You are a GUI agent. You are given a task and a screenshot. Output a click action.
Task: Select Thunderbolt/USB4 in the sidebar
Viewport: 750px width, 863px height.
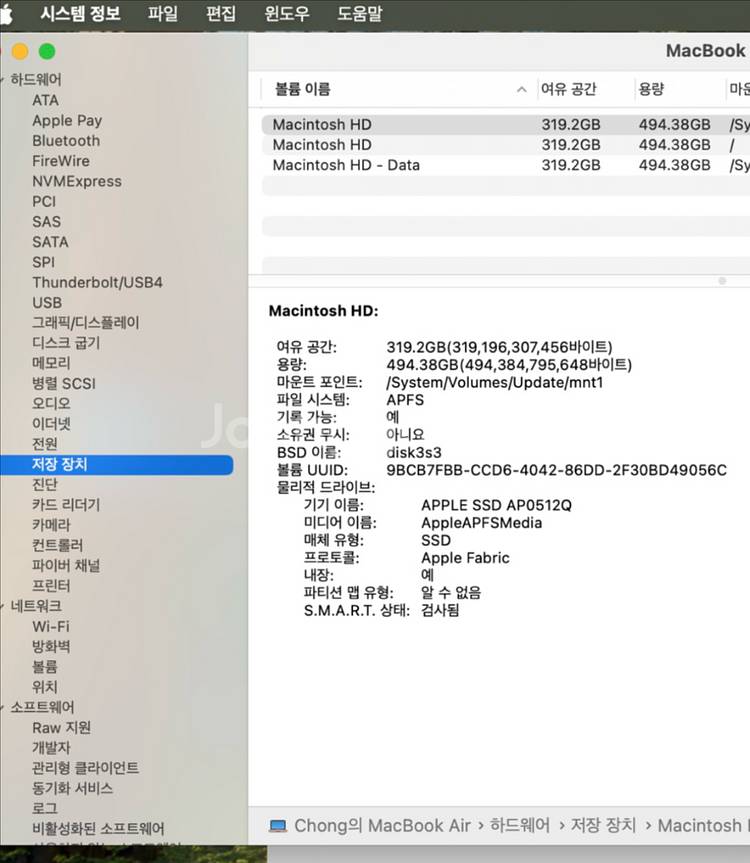pyautogui.click(x=97, y=283)
